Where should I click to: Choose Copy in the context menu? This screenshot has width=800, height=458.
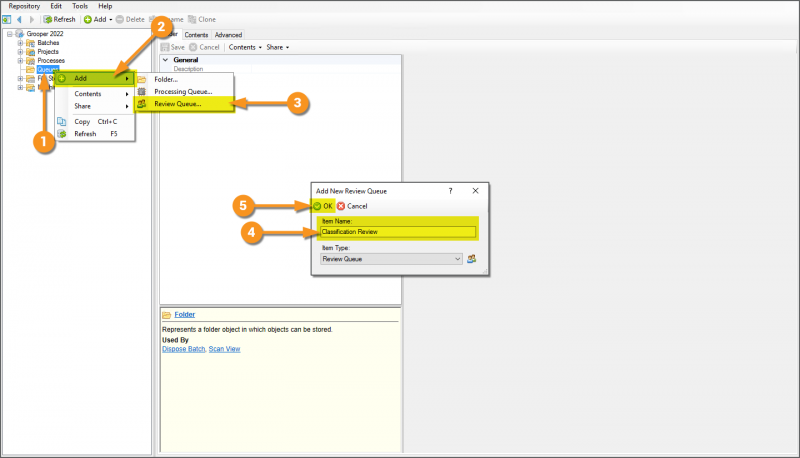95,122
